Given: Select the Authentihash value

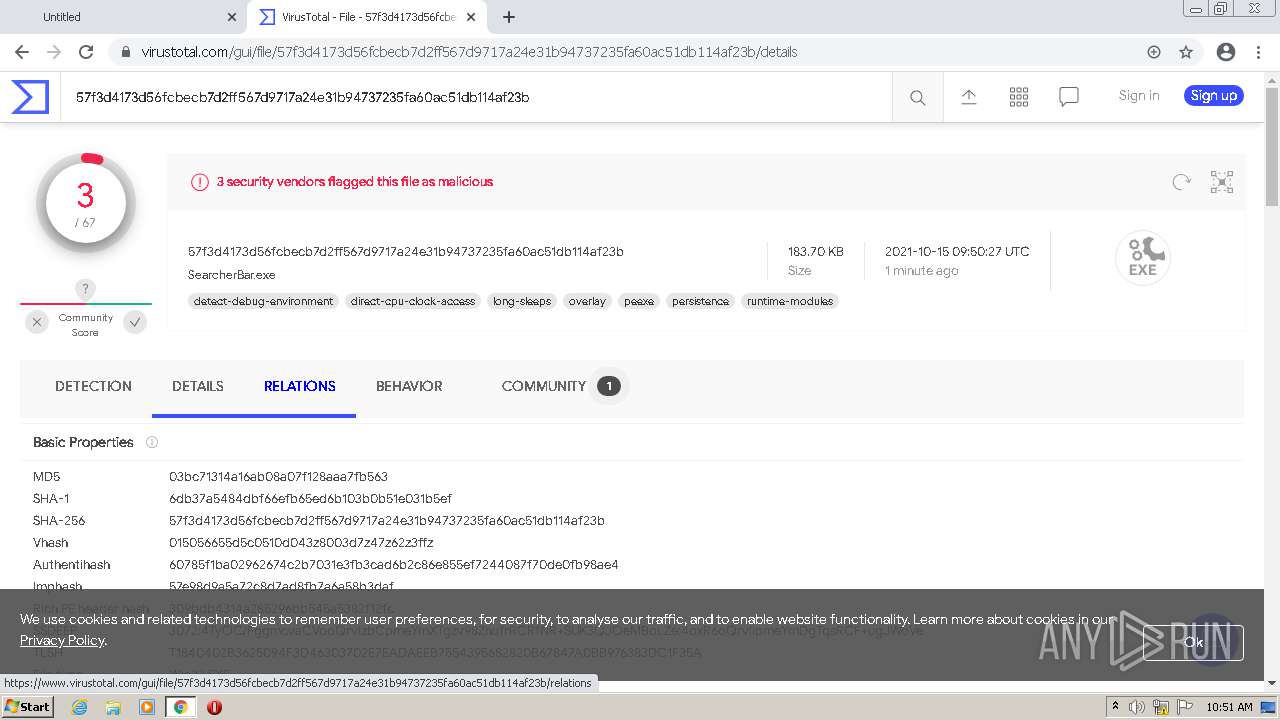Looking at the screenshot, I should (394, 565).
